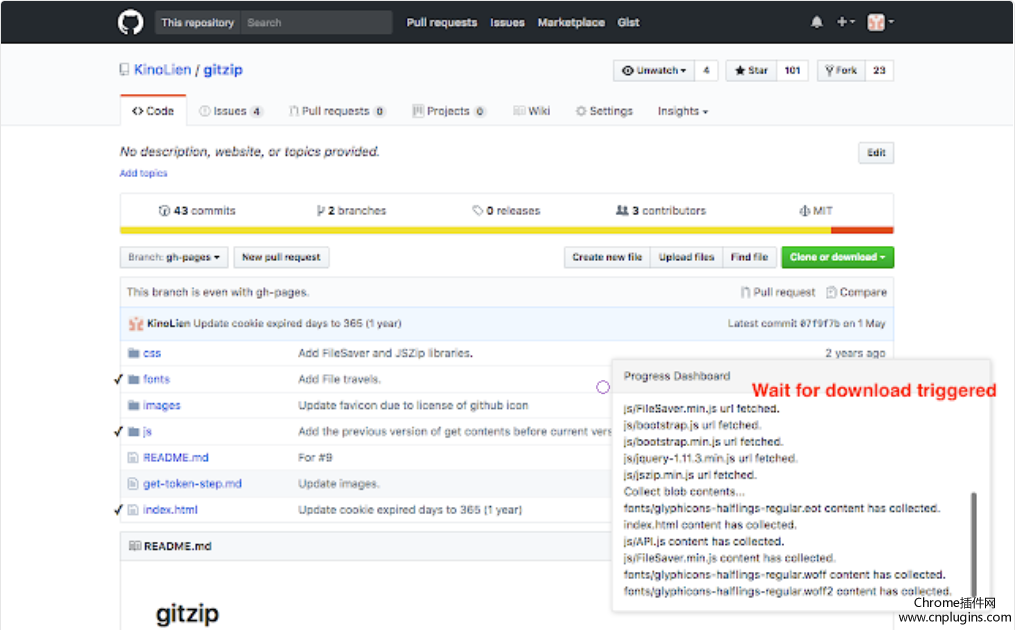1016x630 pixels.
Task: Open the Pull request link in branch bar
Action: pyautogui.click(x=778, y=292)
